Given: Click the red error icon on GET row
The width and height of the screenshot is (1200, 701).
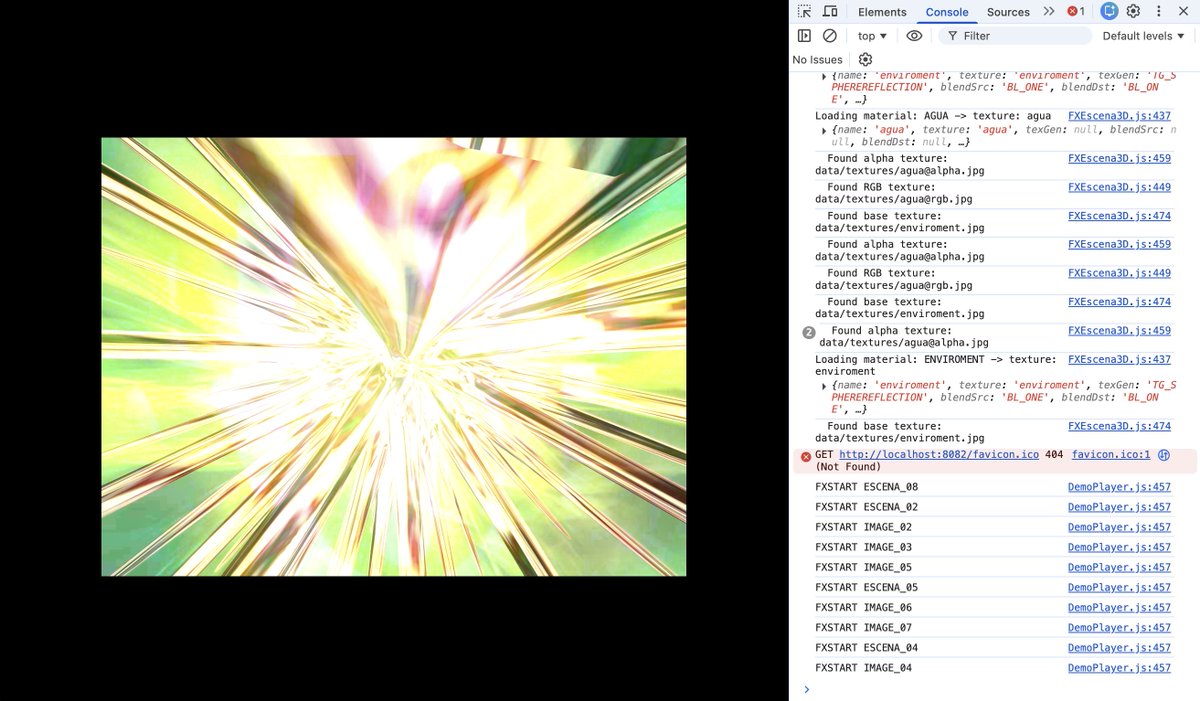Looking at the screenshot, I should 805,456.
